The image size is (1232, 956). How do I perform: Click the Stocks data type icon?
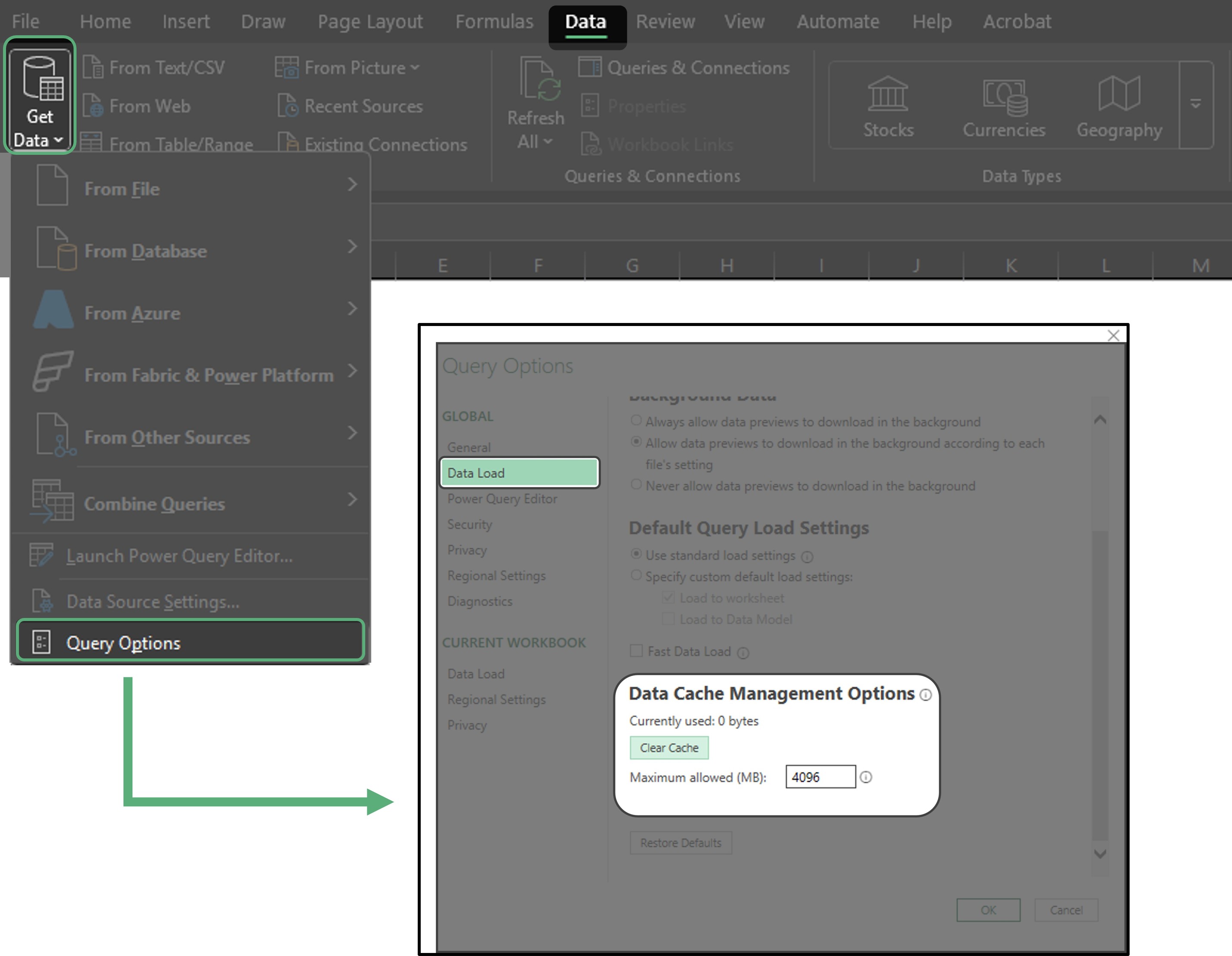[x=888, y=94]
